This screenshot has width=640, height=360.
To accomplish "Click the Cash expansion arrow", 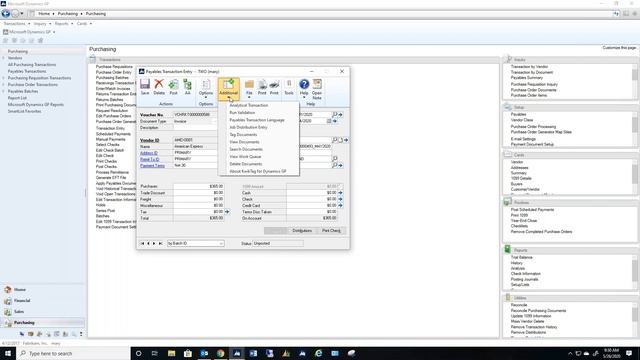I will pyautogui.click(x=340, y=193).
